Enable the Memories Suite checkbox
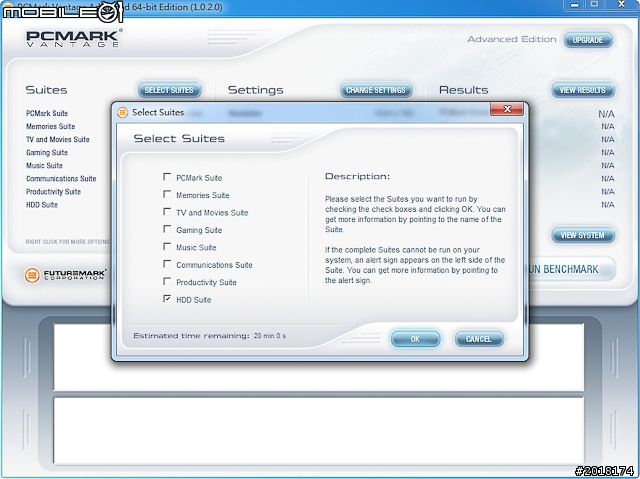Viewport: 640px width, 479px height. coord(167,194)
